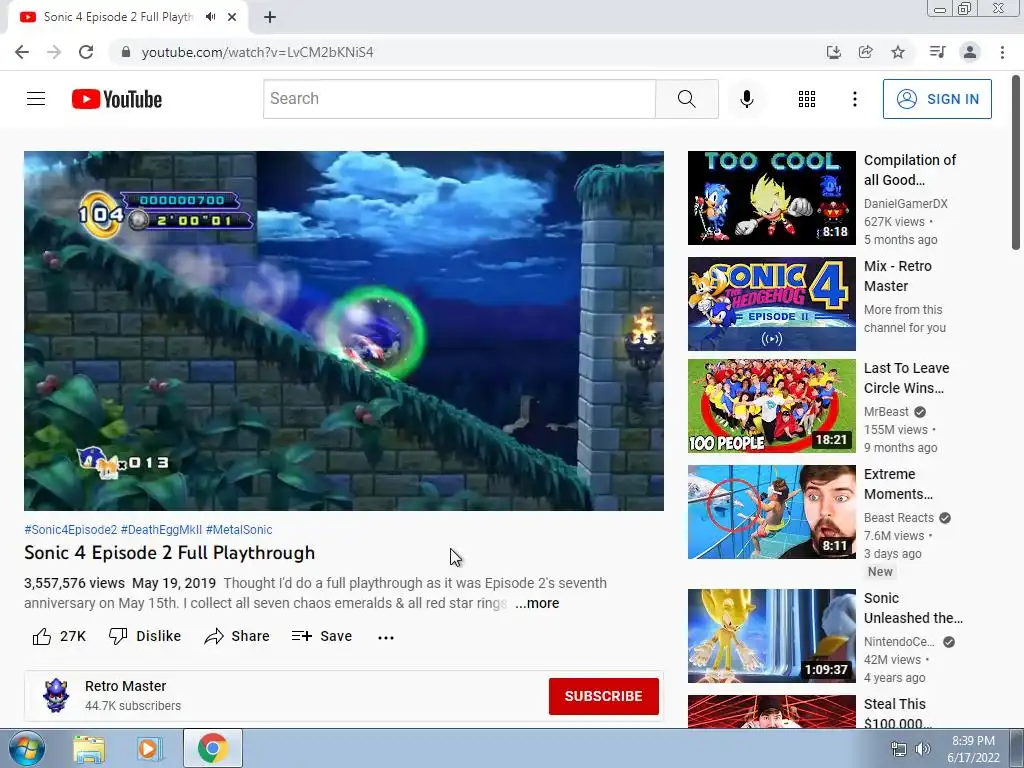Open Mix - Retro Master thumbnail
The width and height of the screenshot is (1024, 768).
tap(771, 304)
